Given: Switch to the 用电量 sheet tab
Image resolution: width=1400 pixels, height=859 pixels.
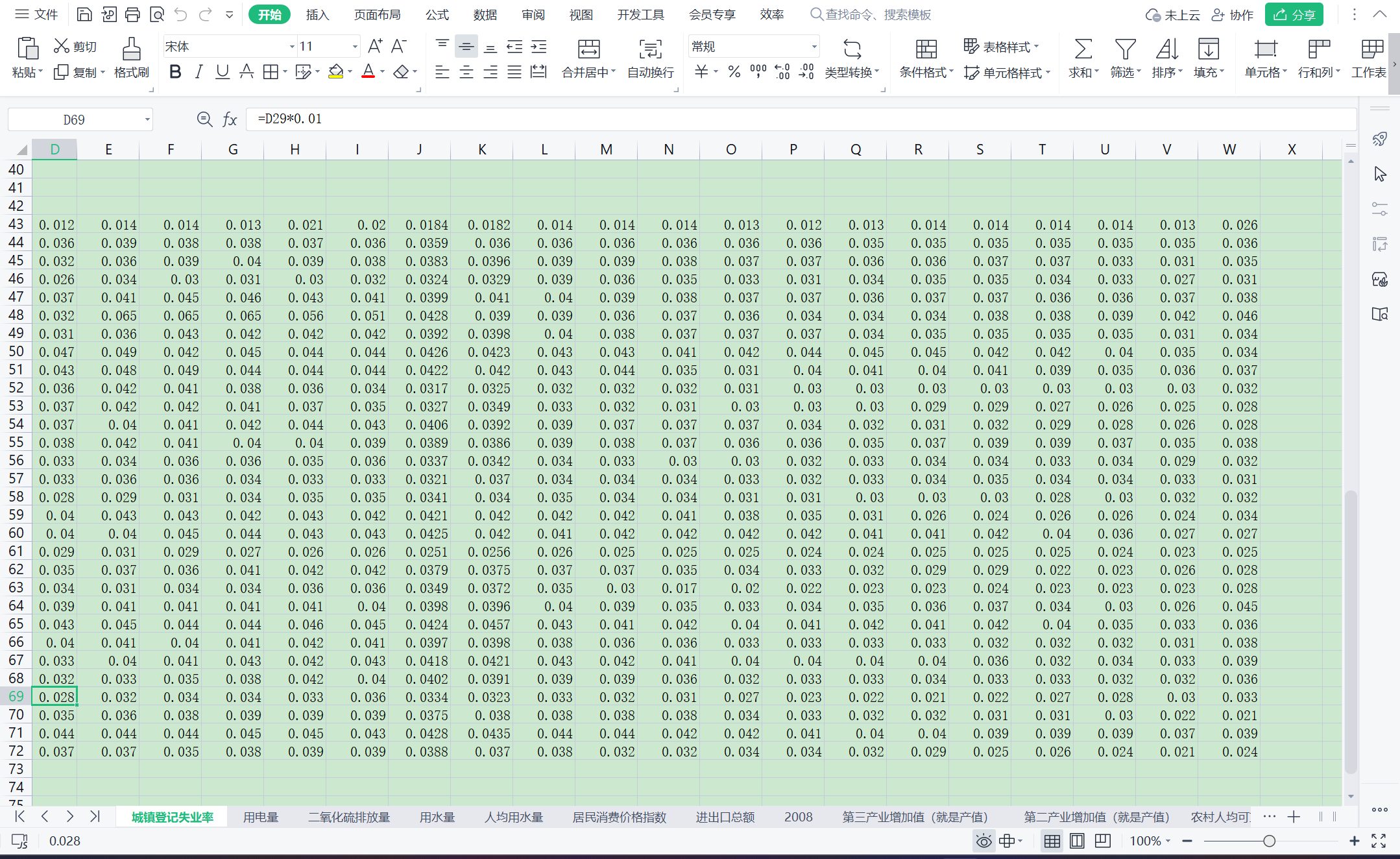Looking at the screenshot, I should 260,817.
